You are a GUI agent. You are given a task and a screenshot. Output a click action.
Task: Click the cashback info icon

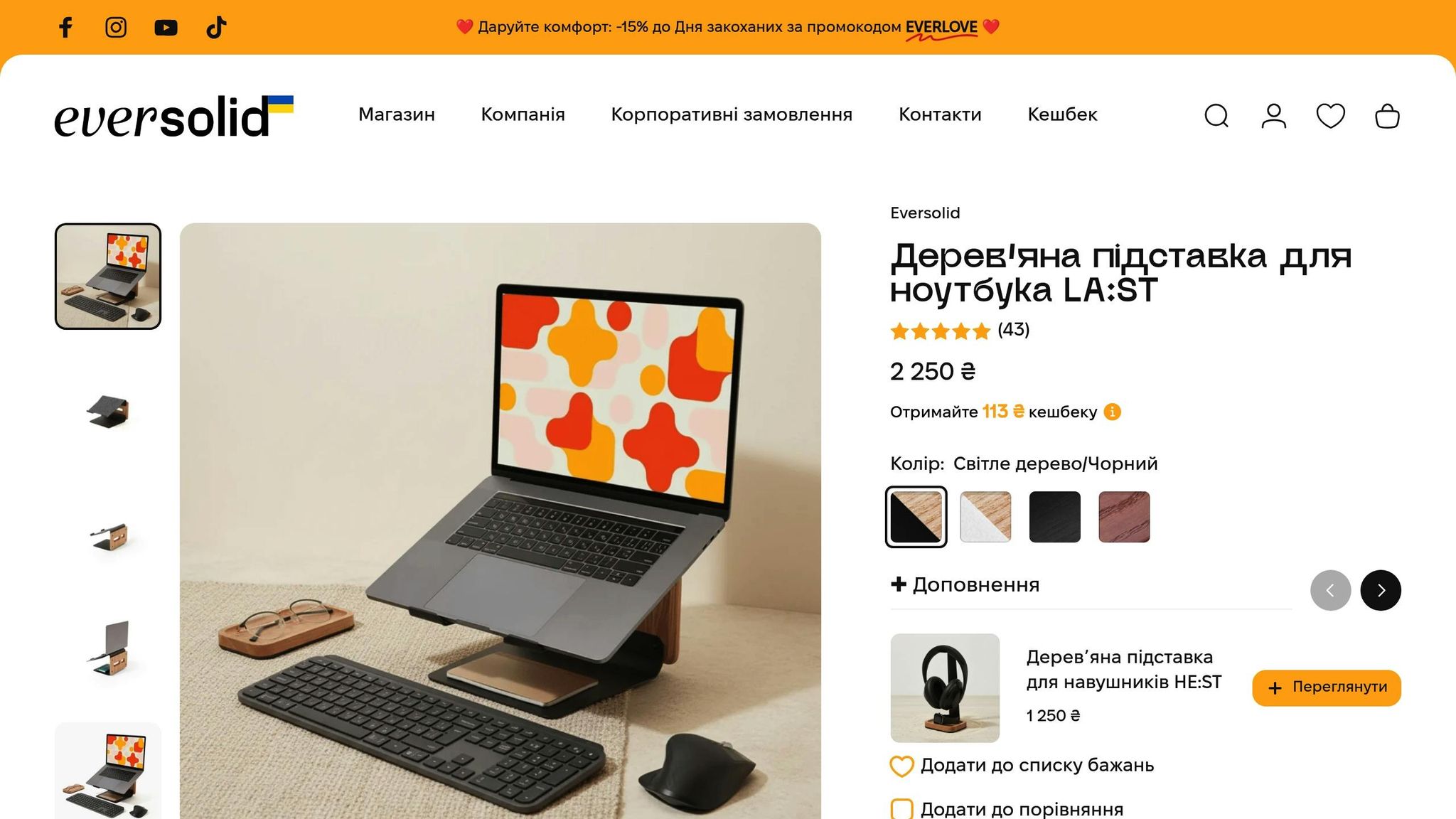click(1113, 412)
